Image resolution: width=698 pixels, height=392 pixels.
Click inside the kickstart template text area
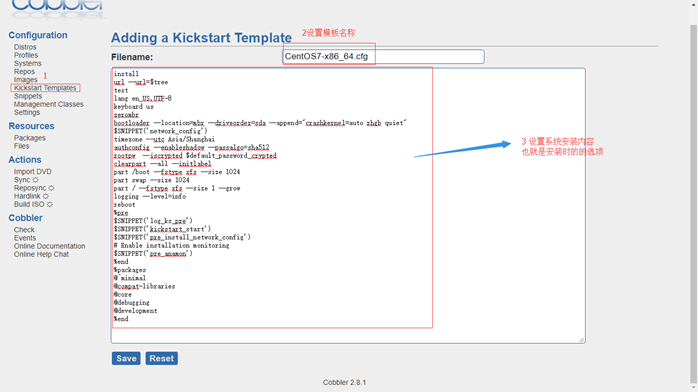[348, 206]
